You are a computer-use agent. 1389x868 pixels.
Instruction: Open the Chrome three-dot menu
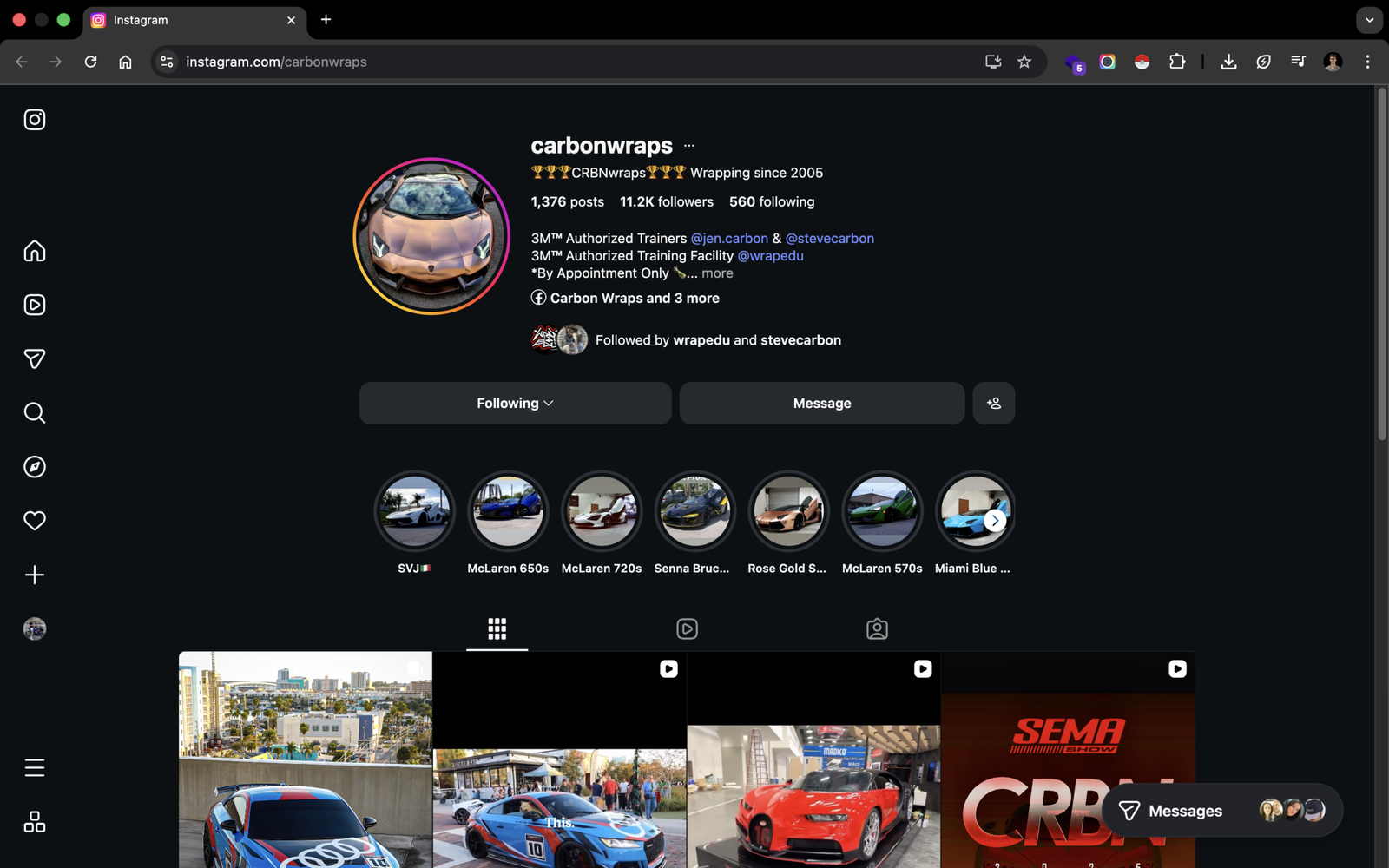click(x=1367, y=62)
